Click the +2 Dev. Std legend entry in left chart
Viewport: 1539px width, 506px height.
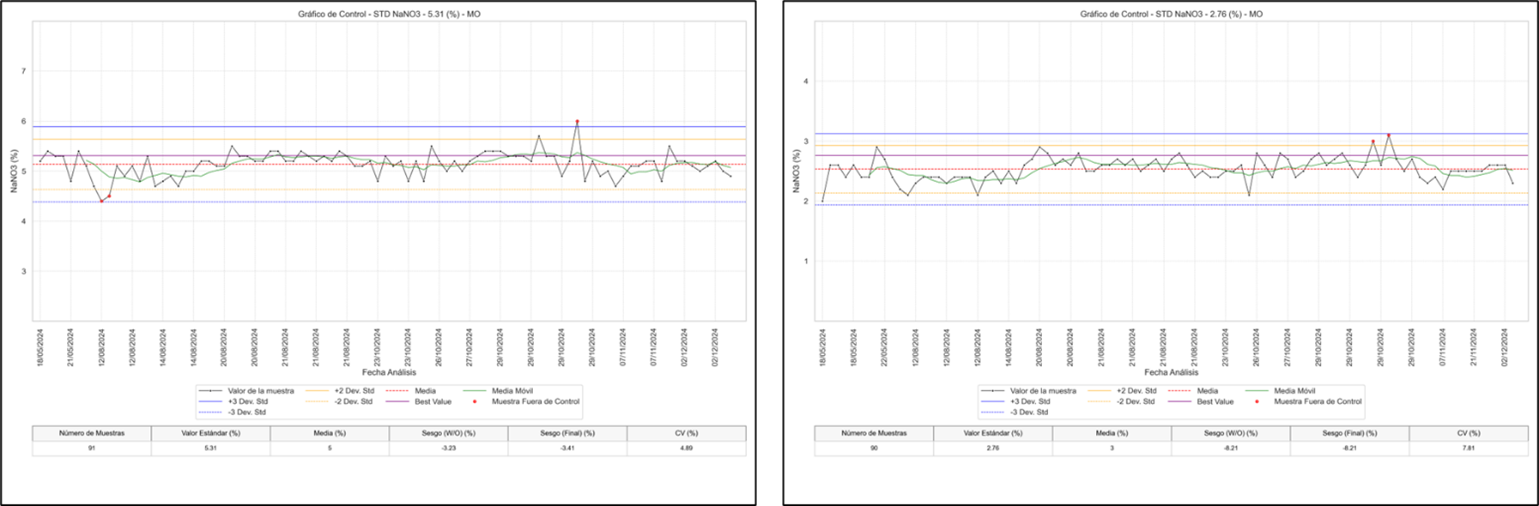pyautogui.click(x=332, y=390)
